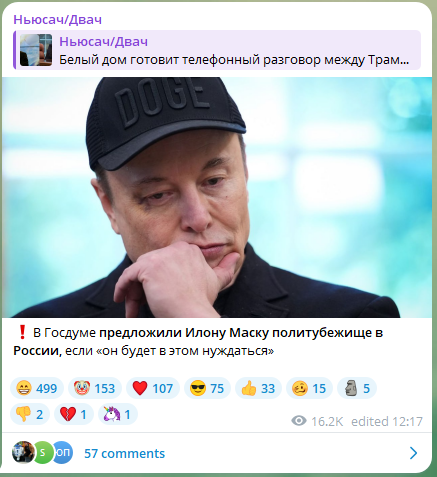Image resolution: width=437 pixels, height=477 pixels.
Task: Open the 57 comments thread
Action: 124,453
